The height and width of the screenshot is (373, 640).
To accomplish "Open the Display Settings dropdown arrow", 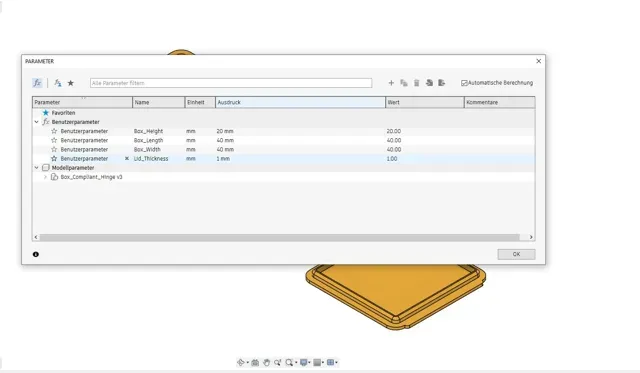I will (309, 362).
